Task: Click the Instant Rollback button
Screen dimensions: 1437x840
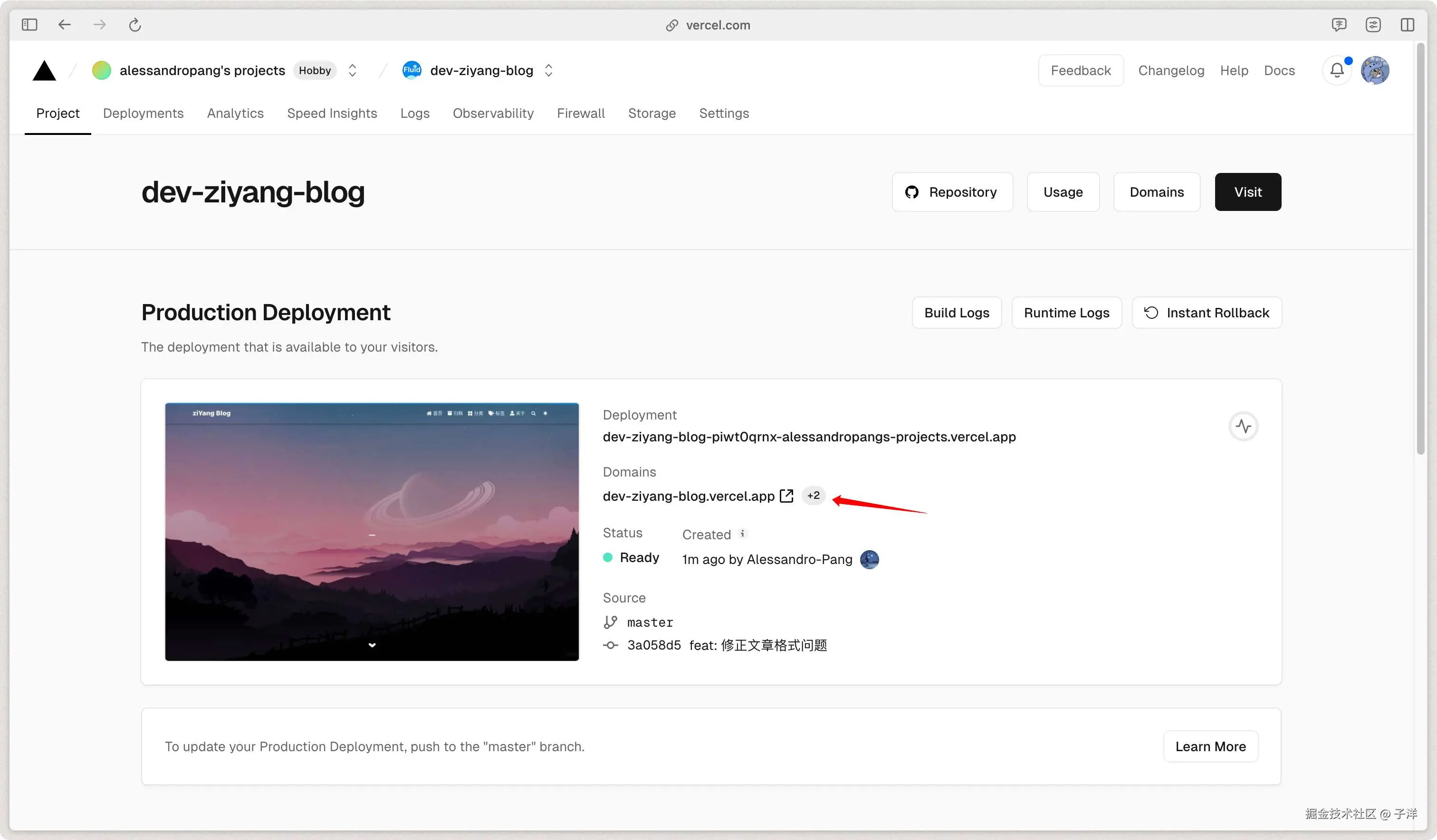Action: tap(1207, 313)
